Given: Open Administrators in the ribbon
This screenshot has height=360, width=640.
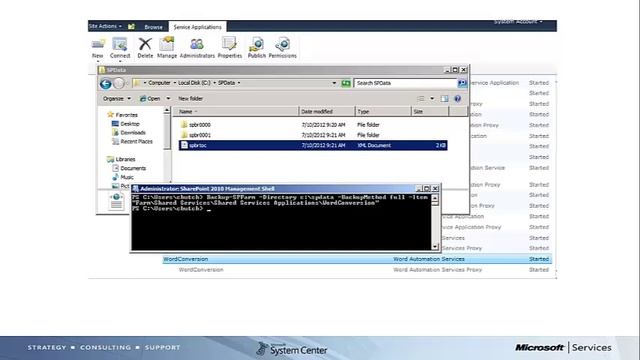Looking at the screenshot, I should (197, 47).
